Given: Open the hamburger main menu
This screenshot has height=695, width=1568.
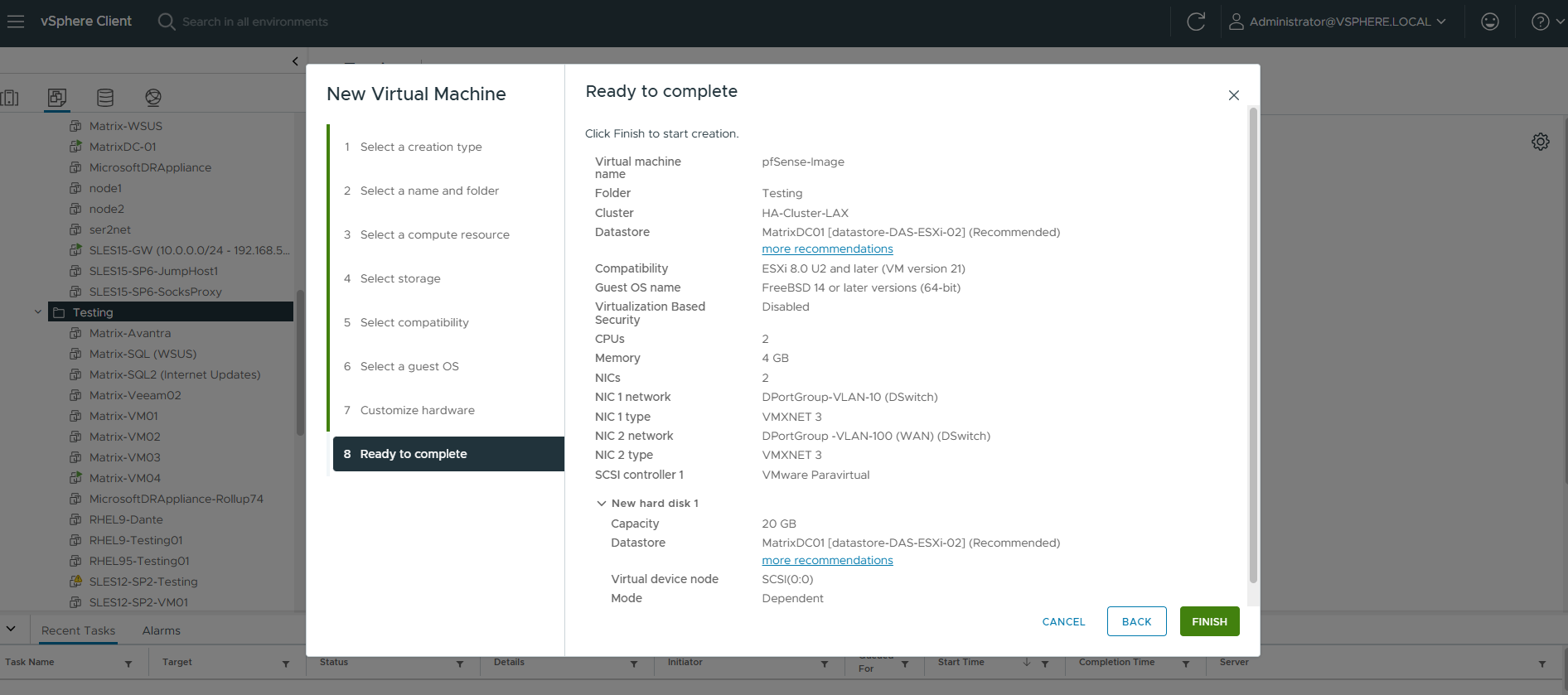Looking at the screenshot, I should click(x=16, y=22).
